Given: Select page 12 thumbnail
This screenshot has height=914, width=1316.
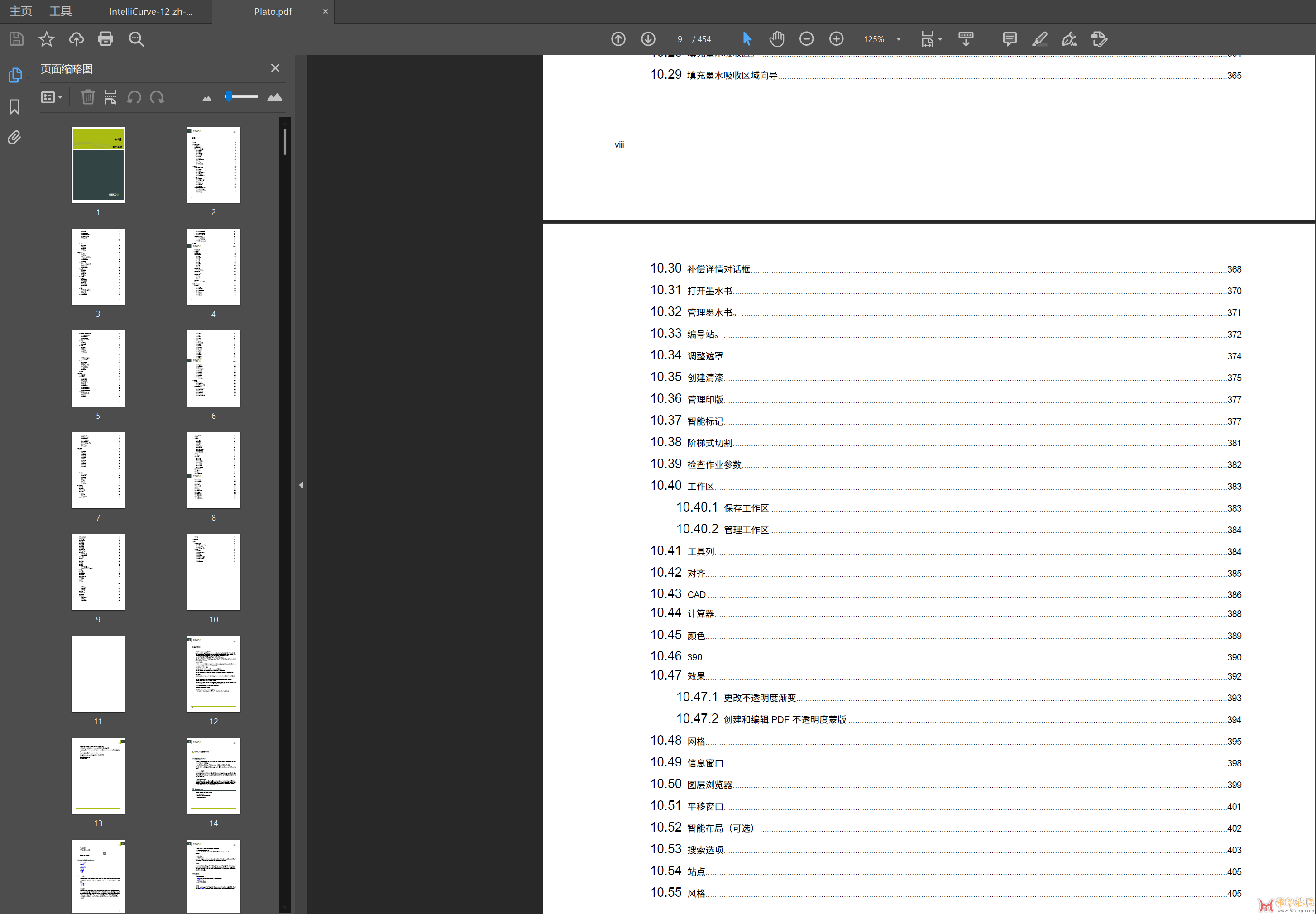Looking at the screenshot, I should tap(214, 674).
